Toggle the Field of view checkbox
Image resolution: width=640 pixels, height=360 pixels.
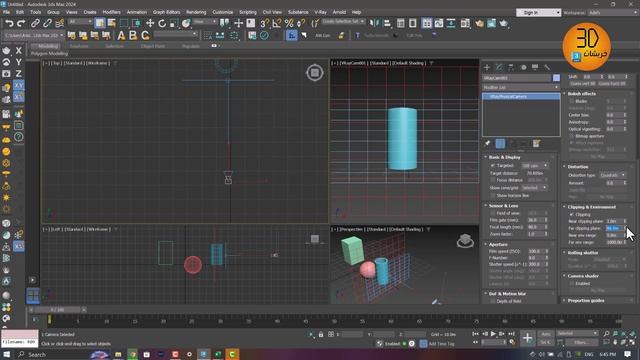tap(493, 213)
